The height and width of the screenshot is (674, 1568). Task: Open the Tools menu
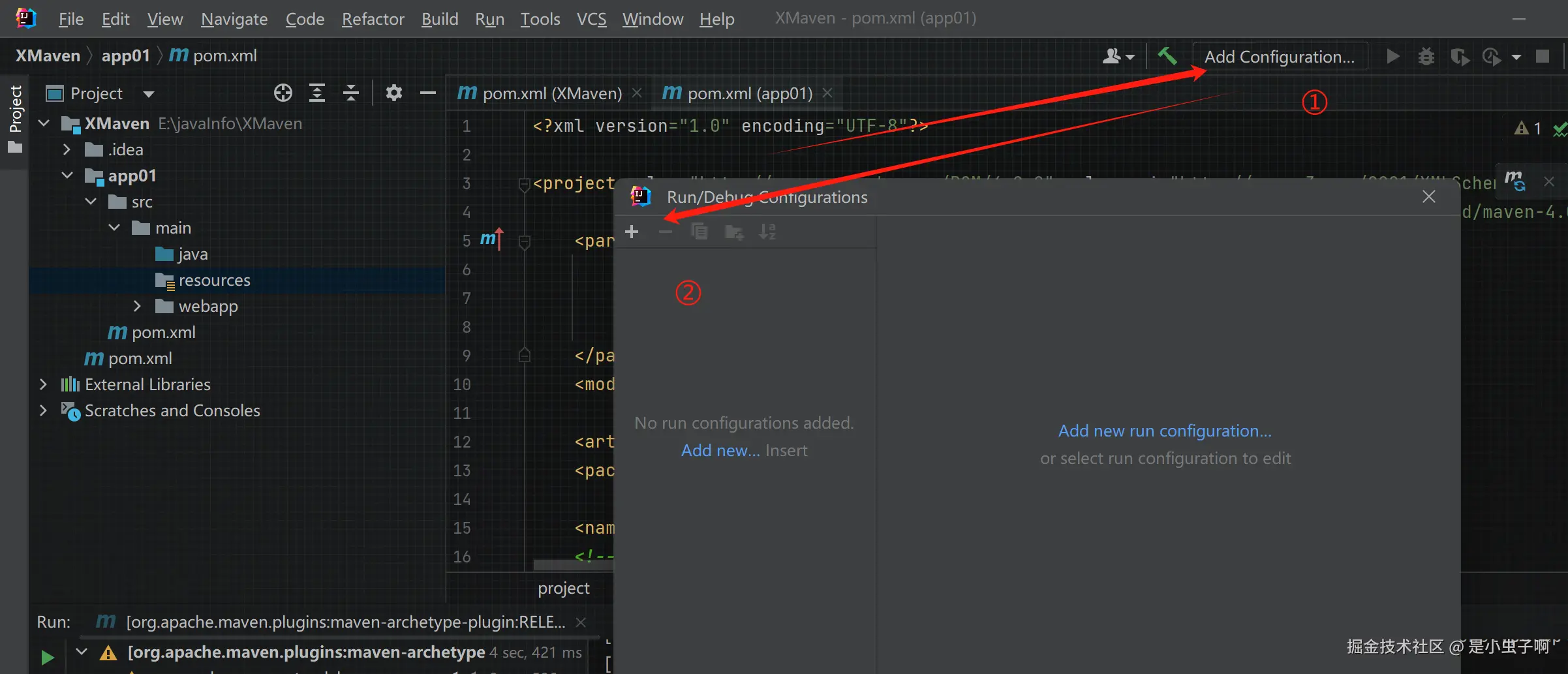tap(540, 19)
